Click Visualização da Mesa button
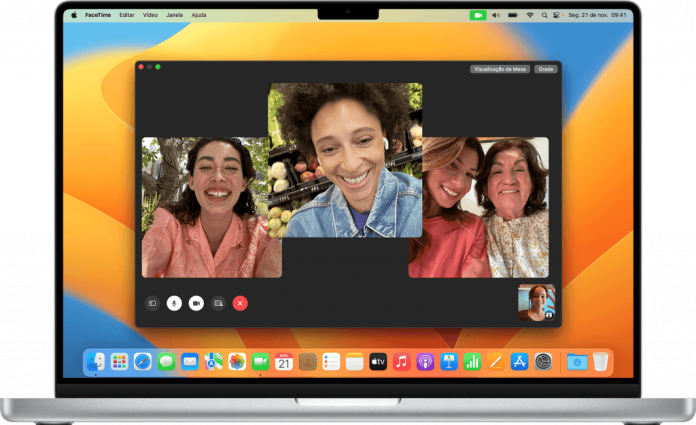Viewport: 696px width, 425px height. point(500,69)
